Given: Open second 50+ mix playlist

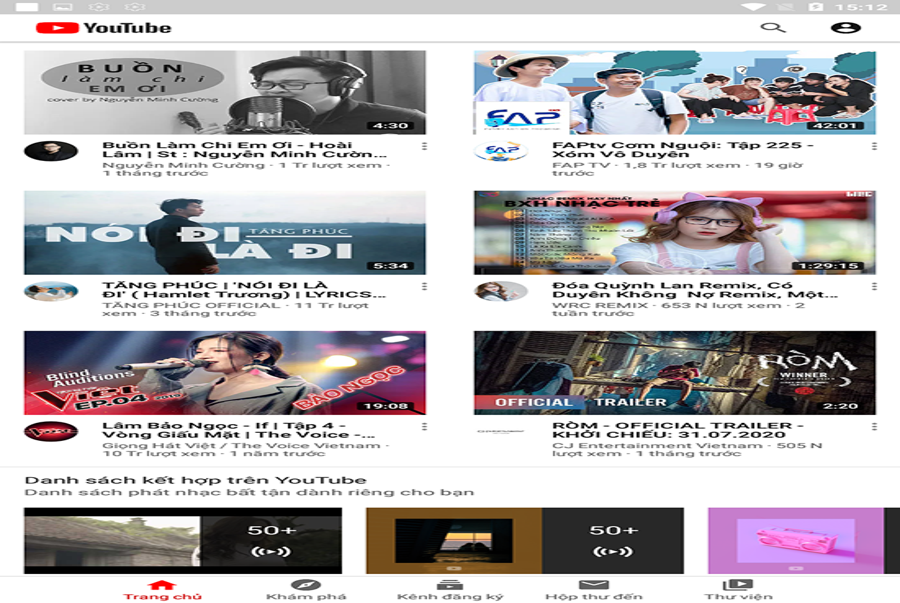Looking at the screenshot, I should (525, 540).
